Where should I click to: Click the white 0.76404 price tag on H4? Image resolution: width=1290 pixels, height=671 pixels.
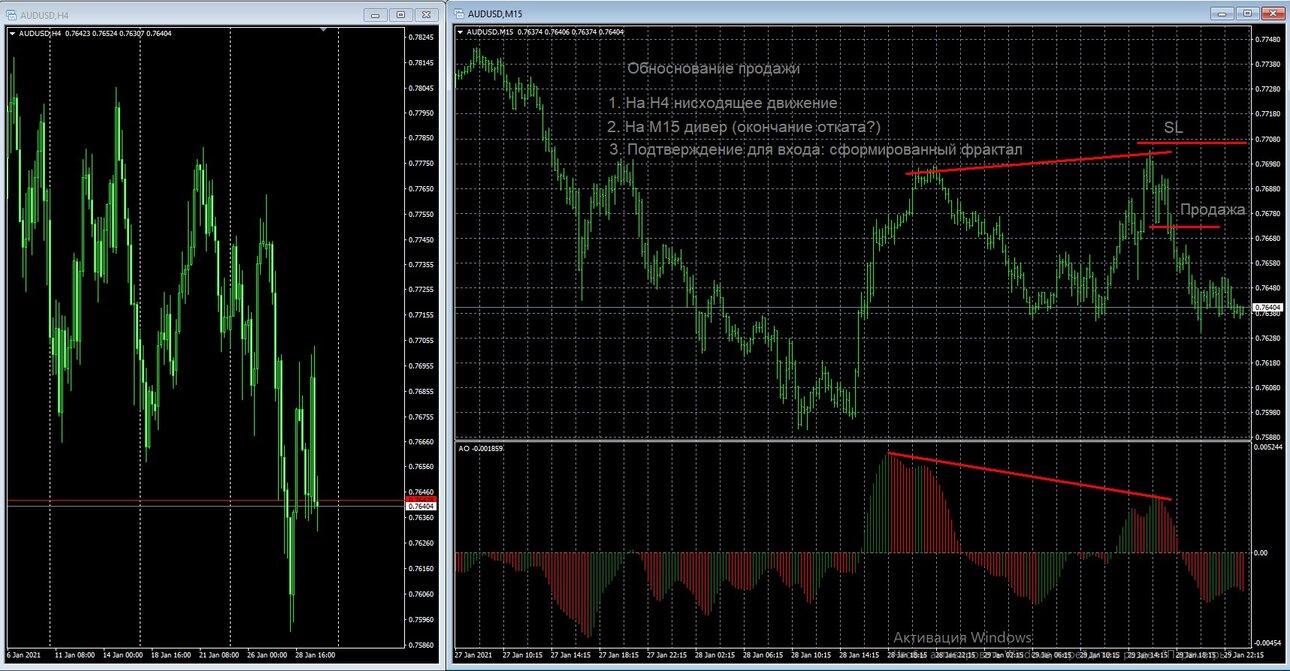click(x=422, y=507)
